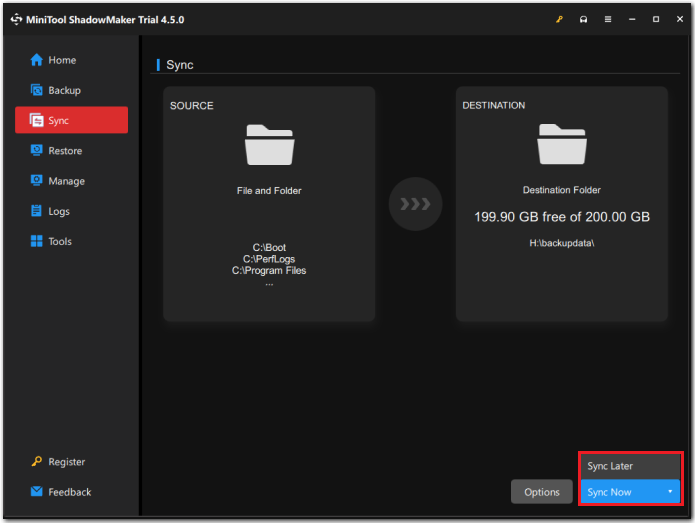Click the Register link label
This screenshot has width=695, height=523.
click(66, 462)
